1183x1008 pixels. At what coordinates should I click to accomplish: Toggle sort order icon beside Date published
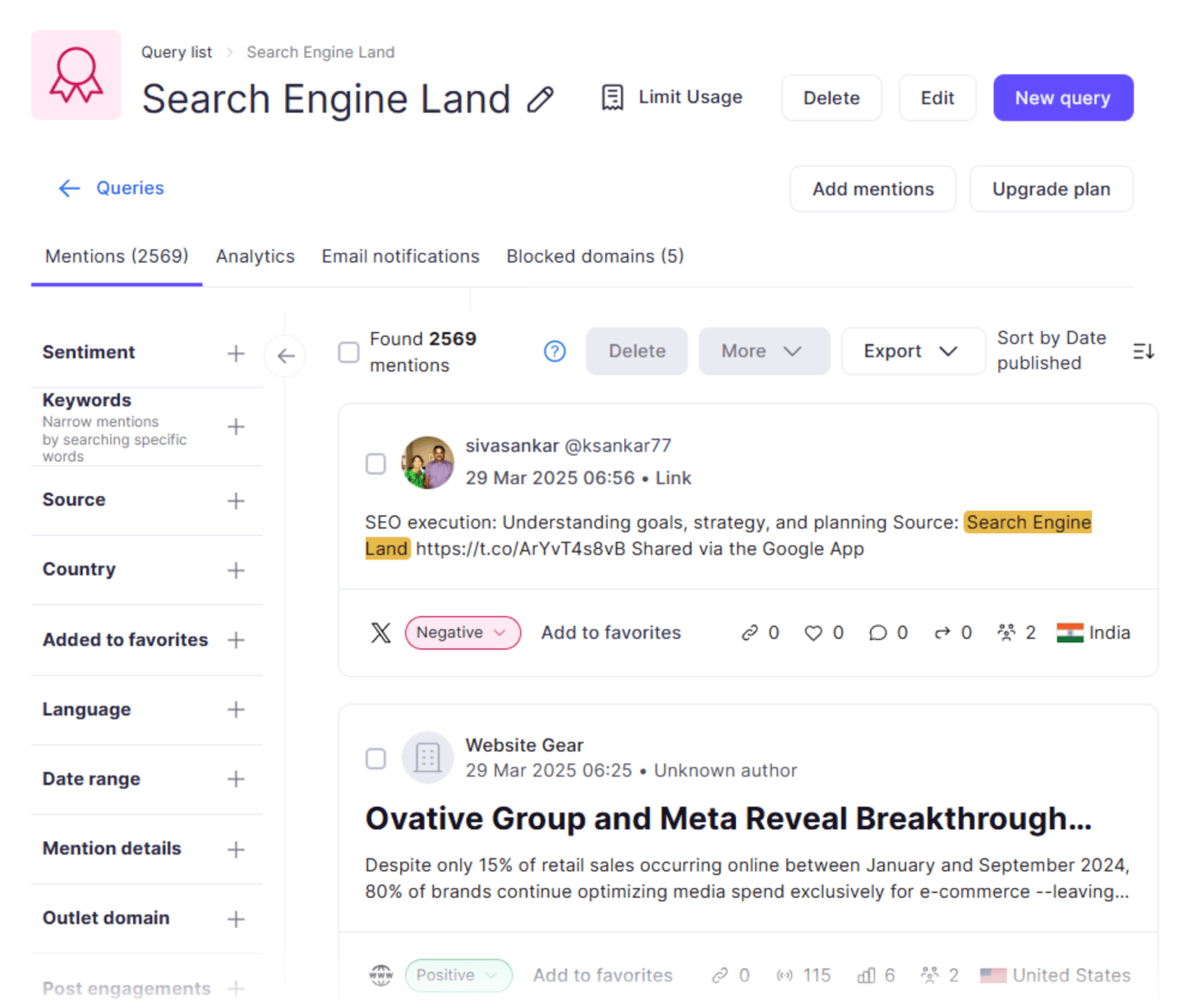[1143, 352]
